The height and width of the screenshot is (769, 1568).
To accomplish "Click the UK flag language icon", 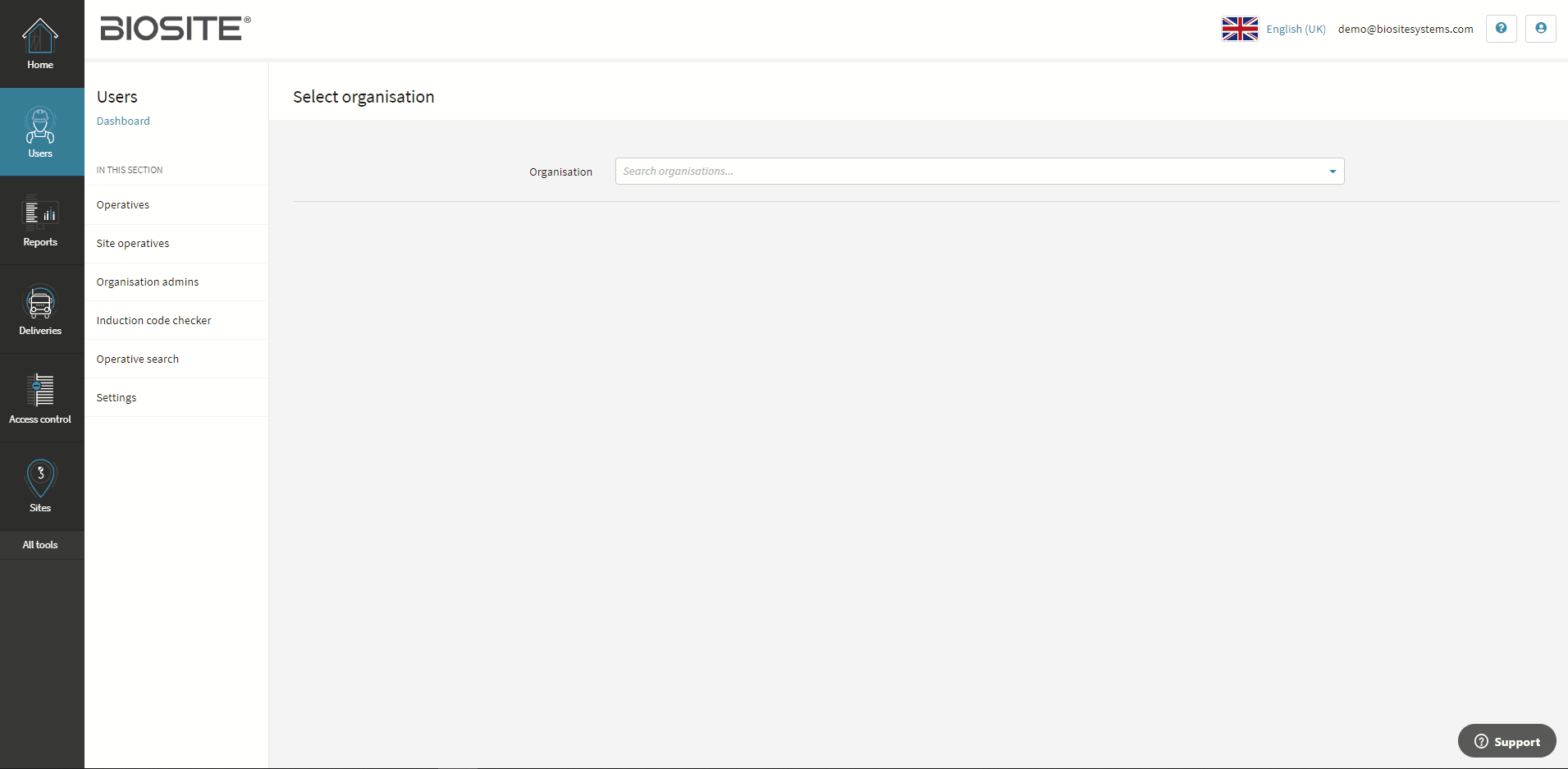I will (x=1239, y=29).
